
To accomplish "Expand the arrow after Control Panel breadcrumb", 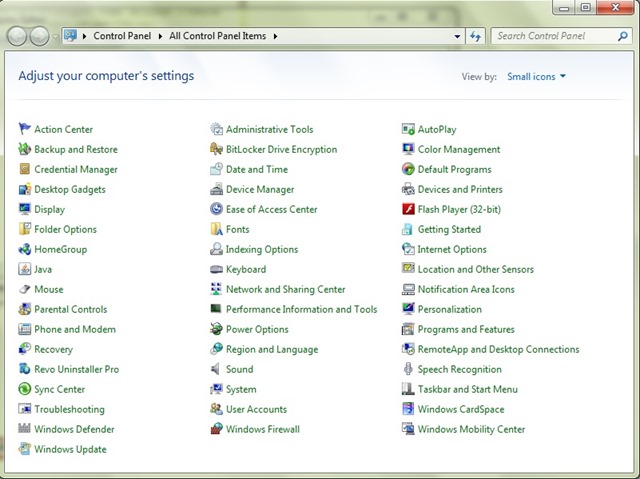I will [160, 36].
